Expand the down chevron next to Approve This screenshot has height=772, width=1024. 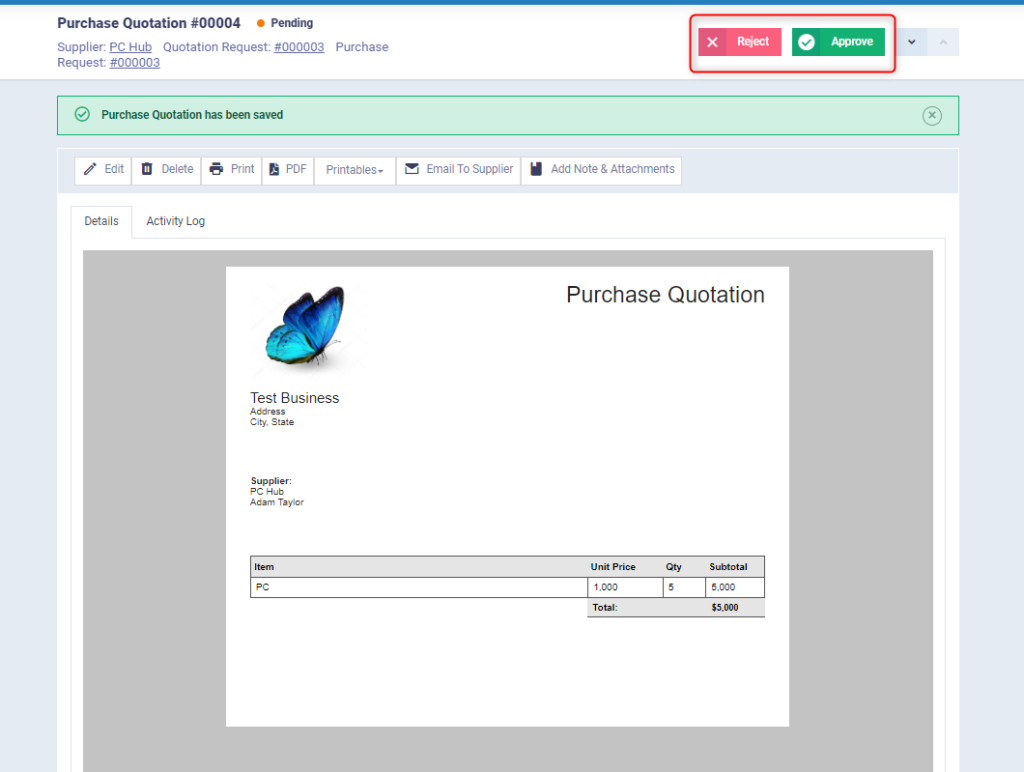[x=911, y=41]
